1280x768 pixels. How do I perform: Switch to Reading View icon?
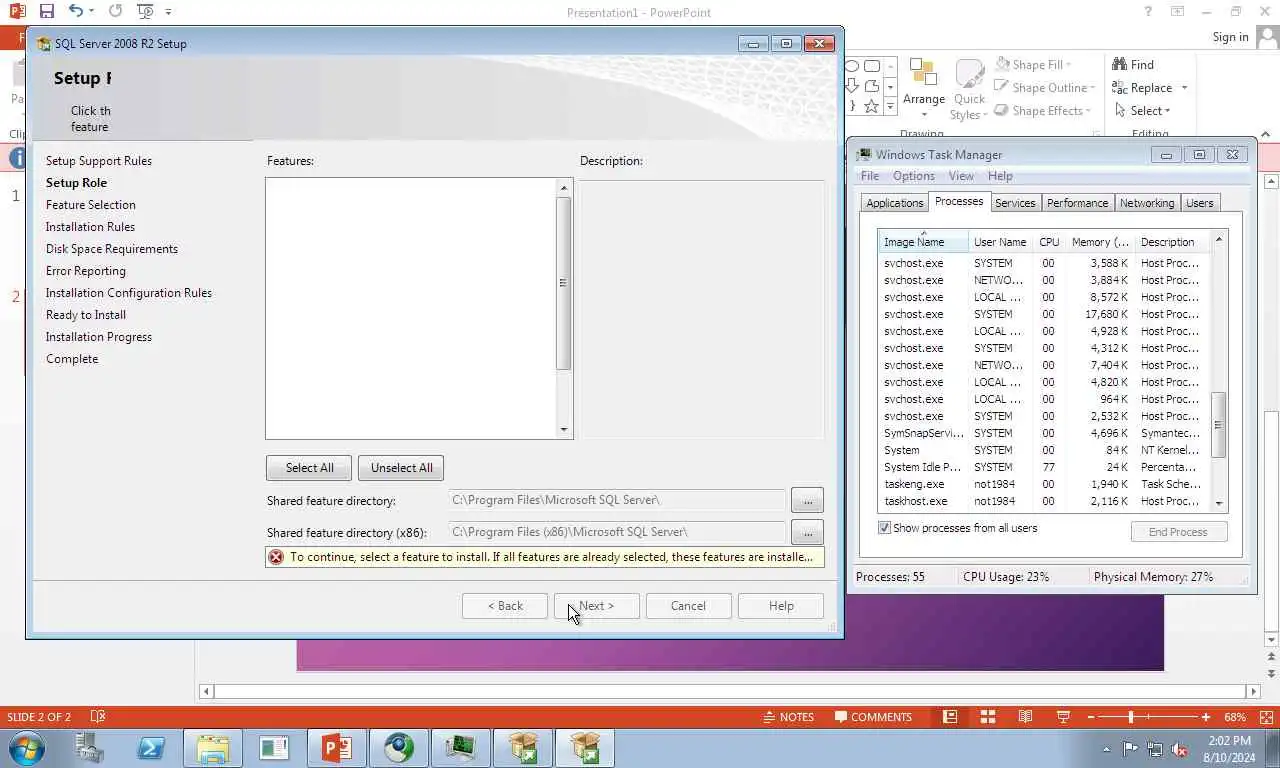(1025, 717)
